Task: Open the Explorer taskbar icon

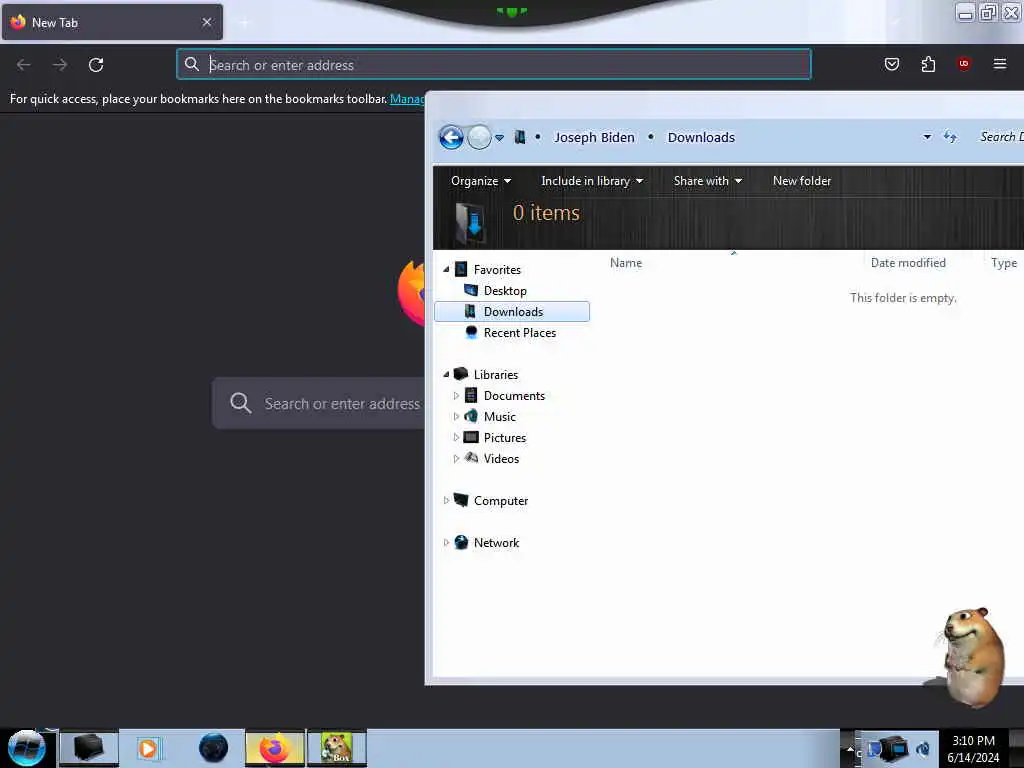Action: tap(89, 748)
